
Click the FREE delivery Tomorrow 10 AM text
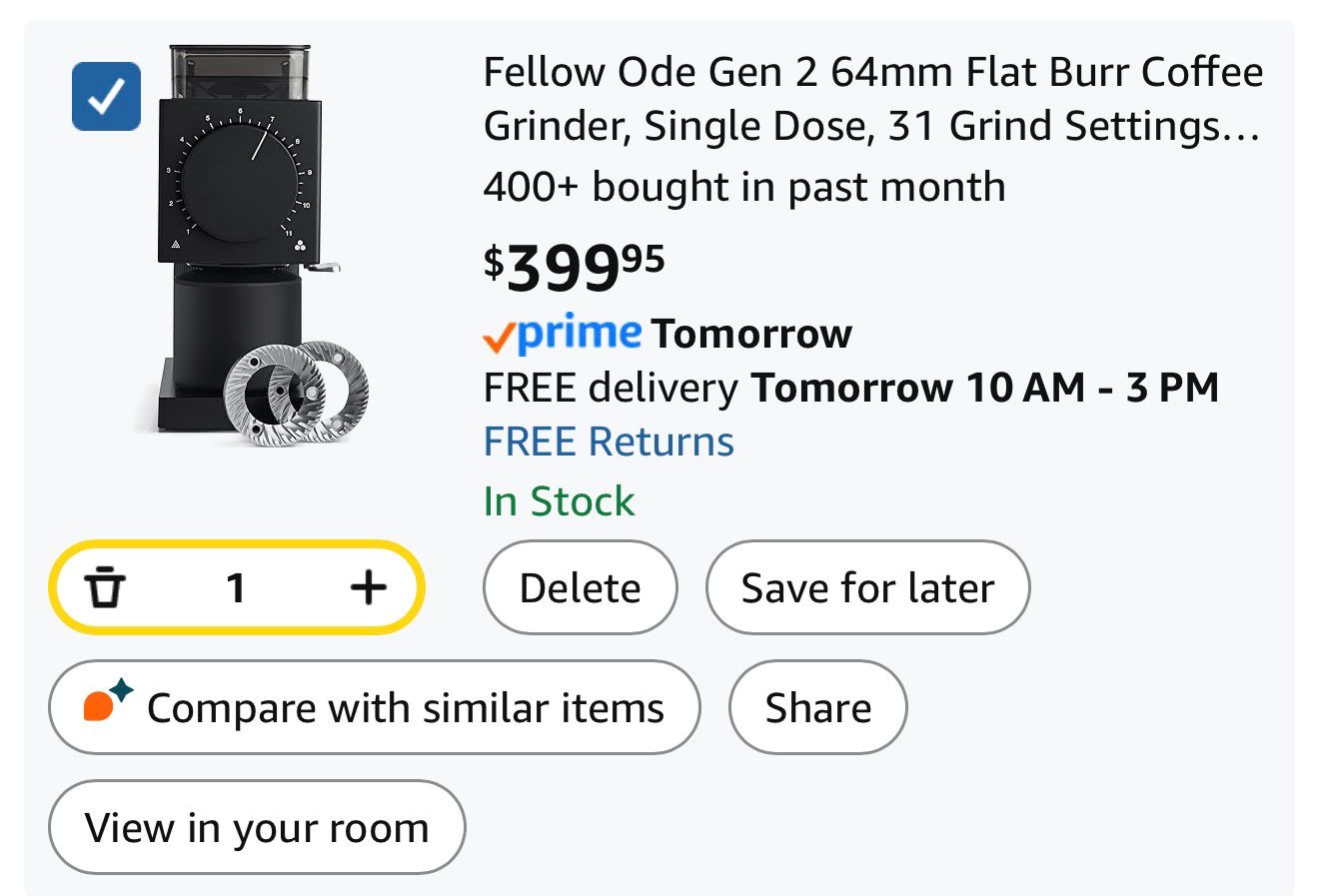coord(850,388)
